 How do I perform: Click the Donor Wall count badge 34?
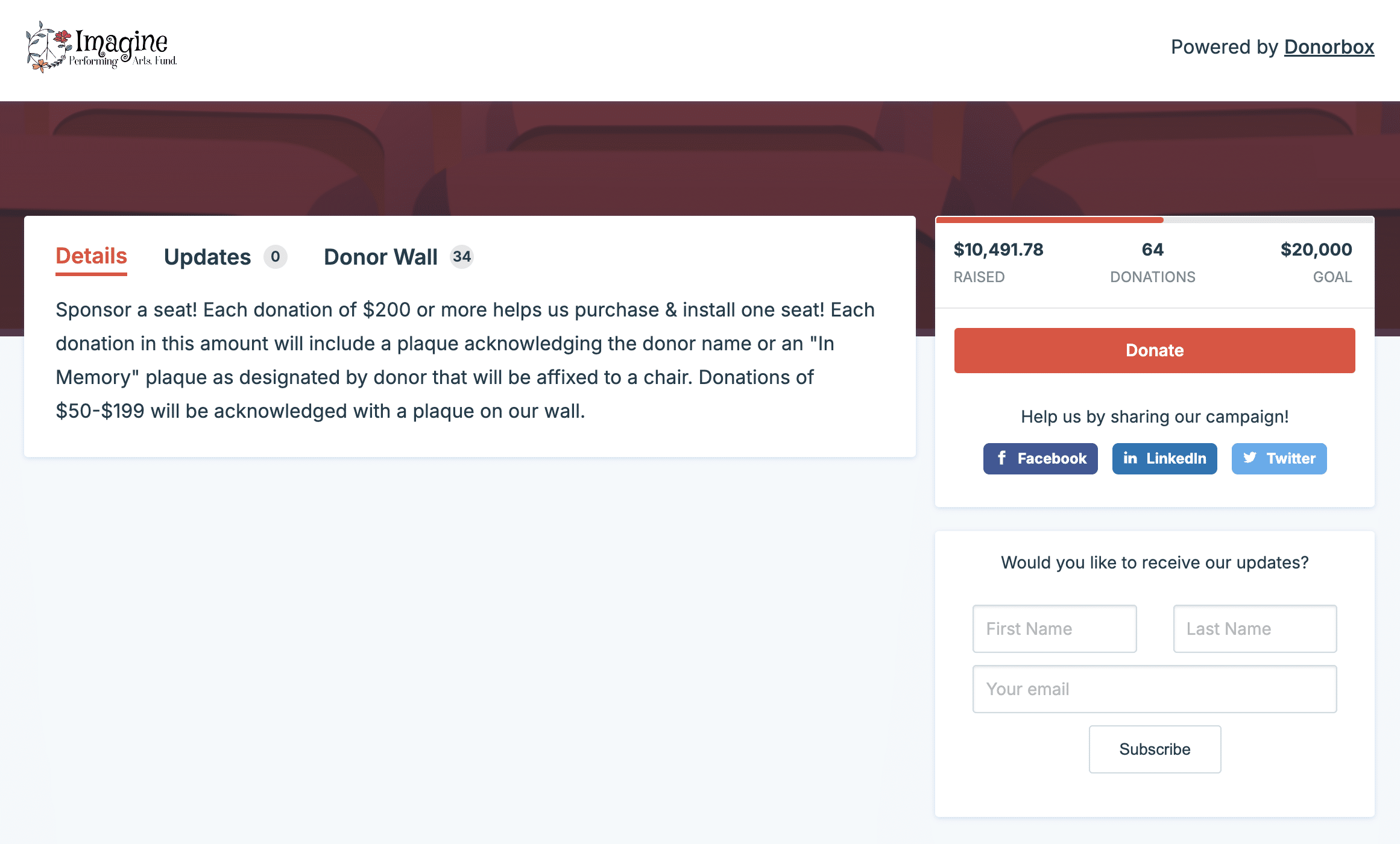(x=462, y=257)
